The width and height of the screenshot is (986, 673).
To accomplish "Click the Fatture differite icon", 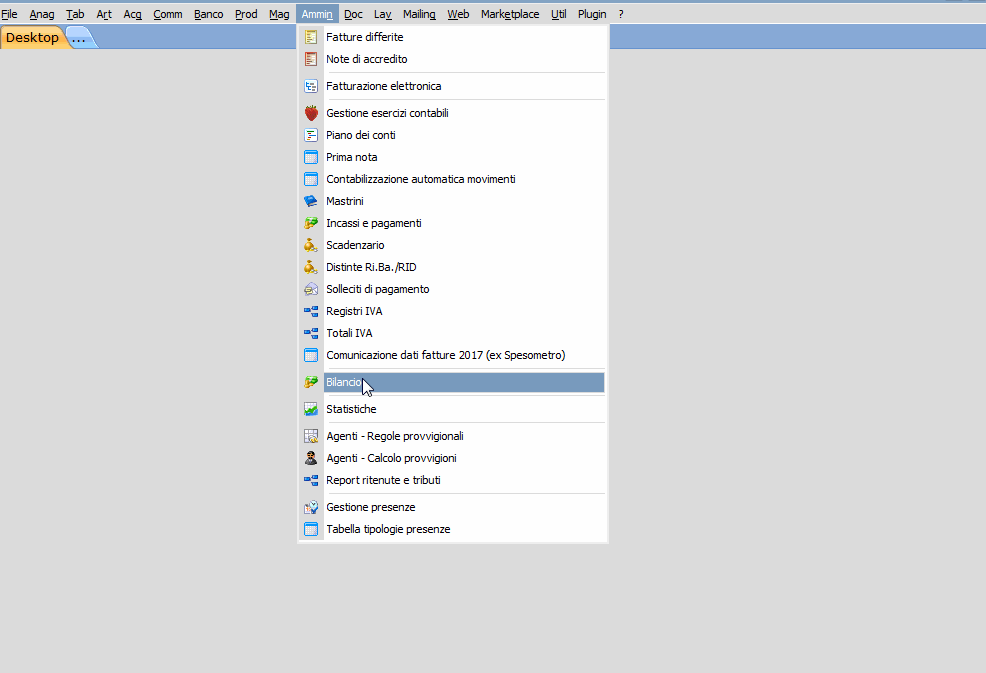I will [x=311, y=37].
